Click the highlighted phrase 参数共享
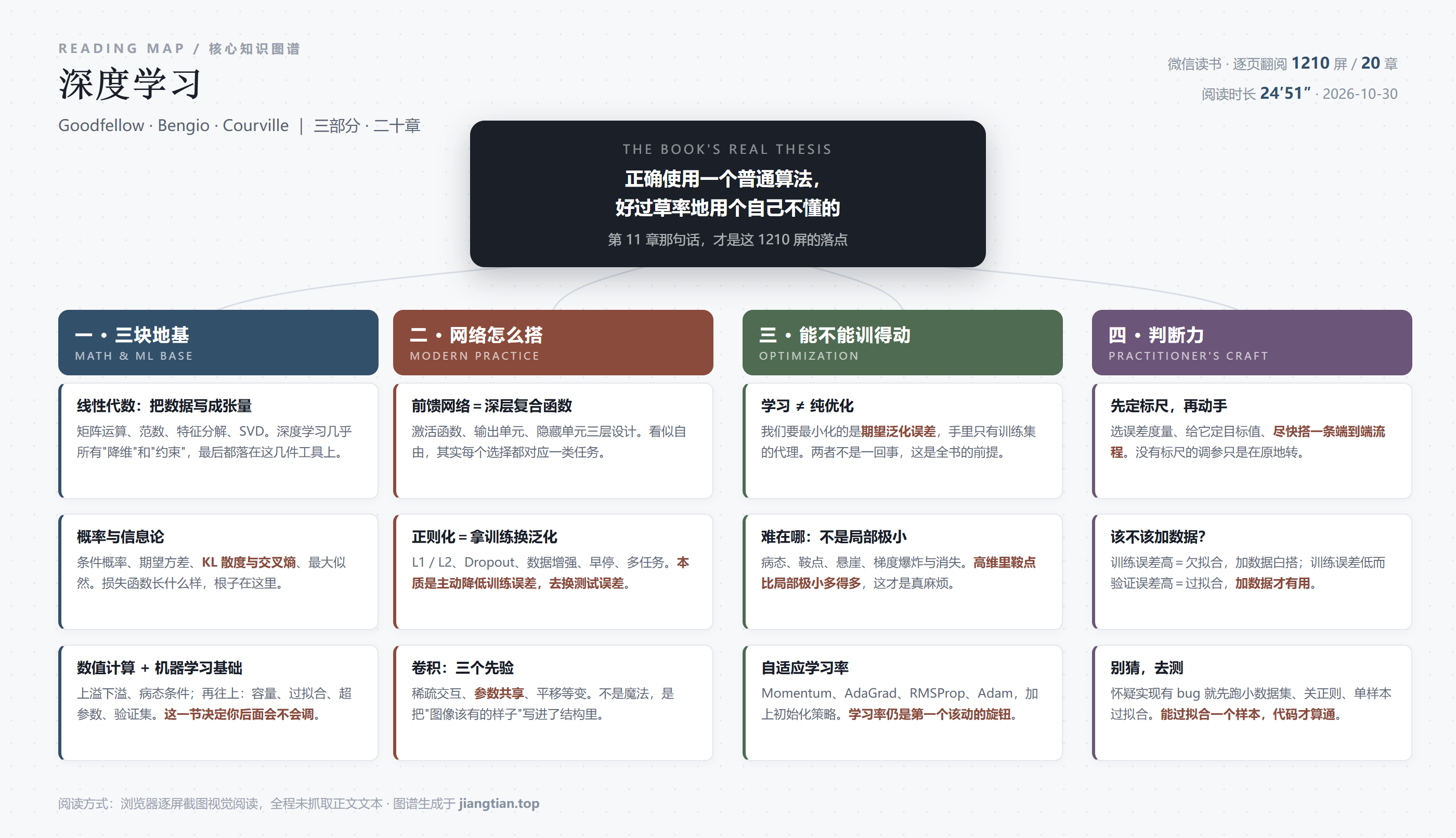Screen dimensions: 1456x838 tap(499, 693)
